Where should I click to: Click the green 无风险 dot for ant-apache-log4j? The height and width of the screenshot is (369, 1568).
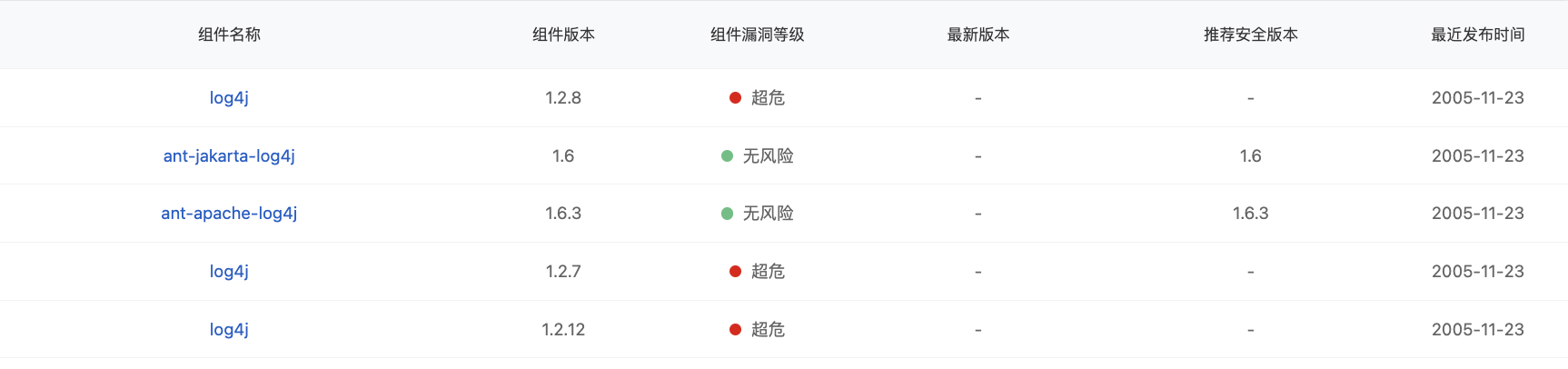pos(727,214)
